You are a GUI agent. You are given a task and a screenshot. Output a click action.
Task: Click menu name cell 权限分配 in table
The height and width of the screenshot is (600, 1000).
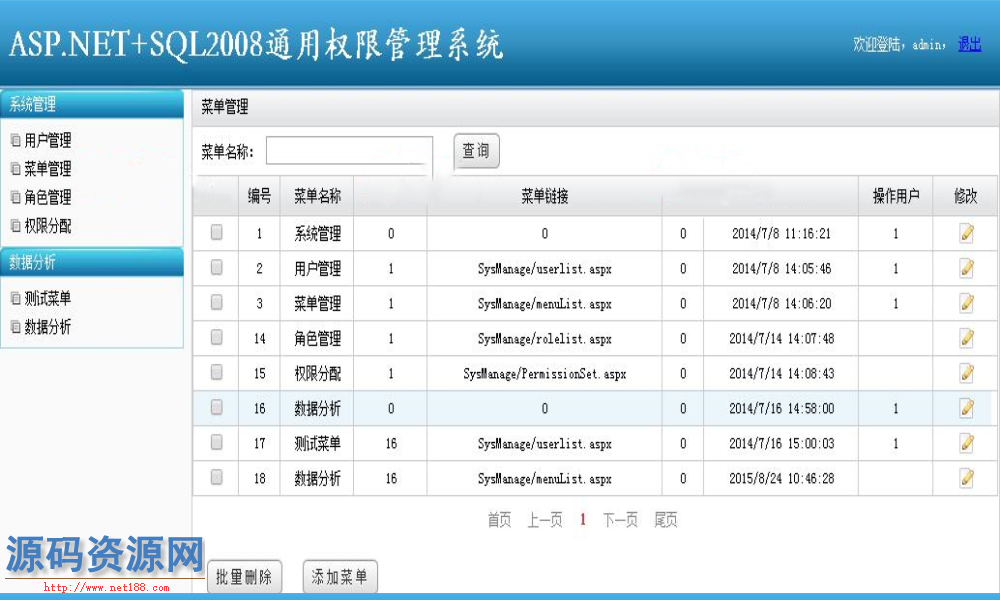317,374
